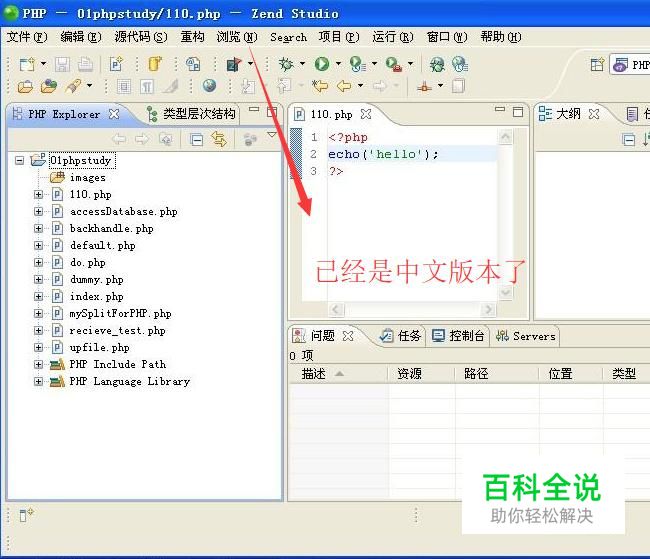Open the 编辑(E) menu

click(81, 37)
